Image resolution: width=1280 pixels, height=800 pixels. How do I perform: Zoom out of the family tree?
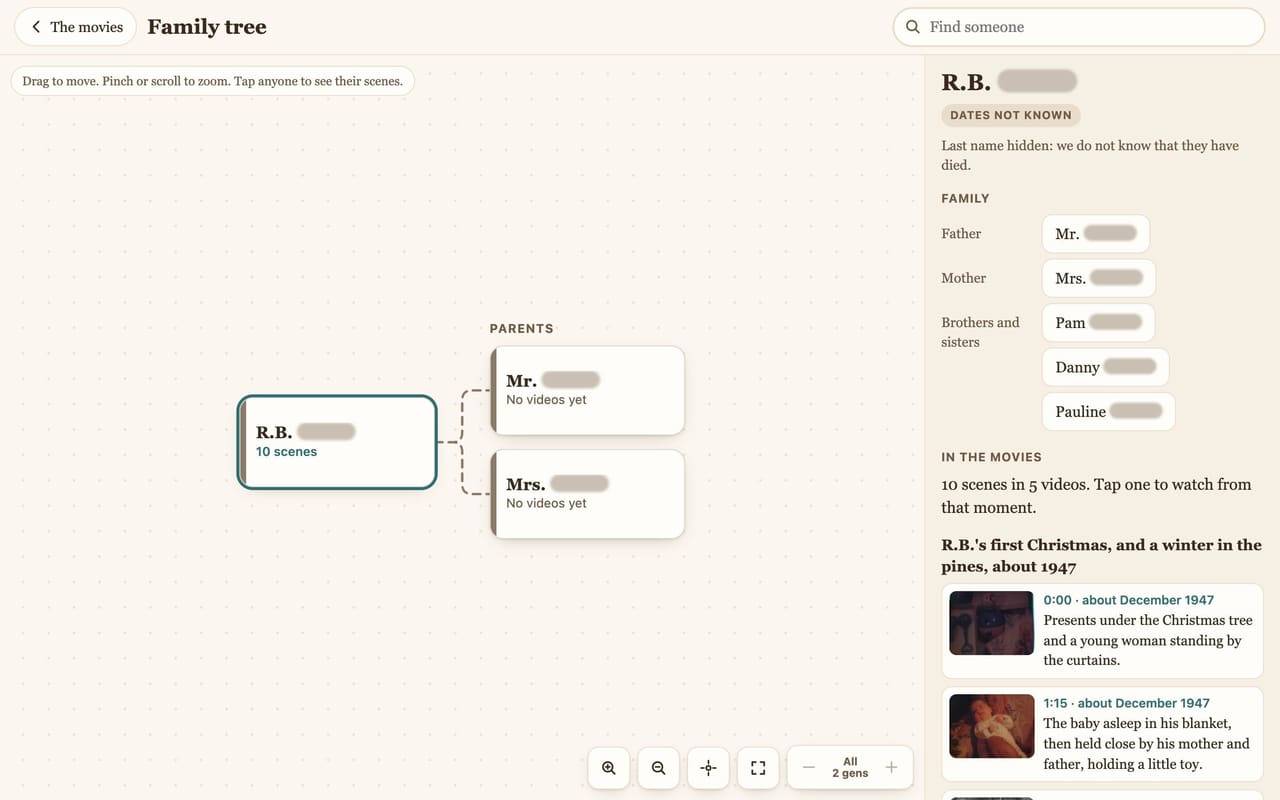click(x=658, y=768)
